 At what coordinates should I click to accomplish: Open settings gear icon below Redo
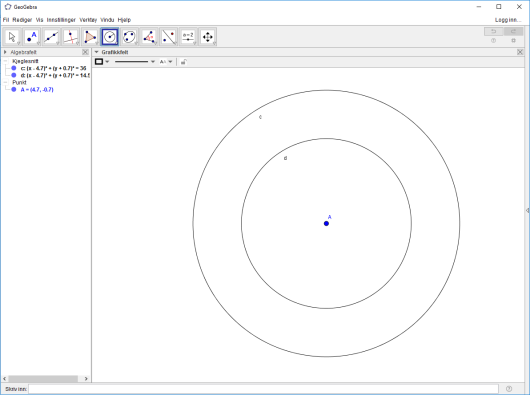513,41
